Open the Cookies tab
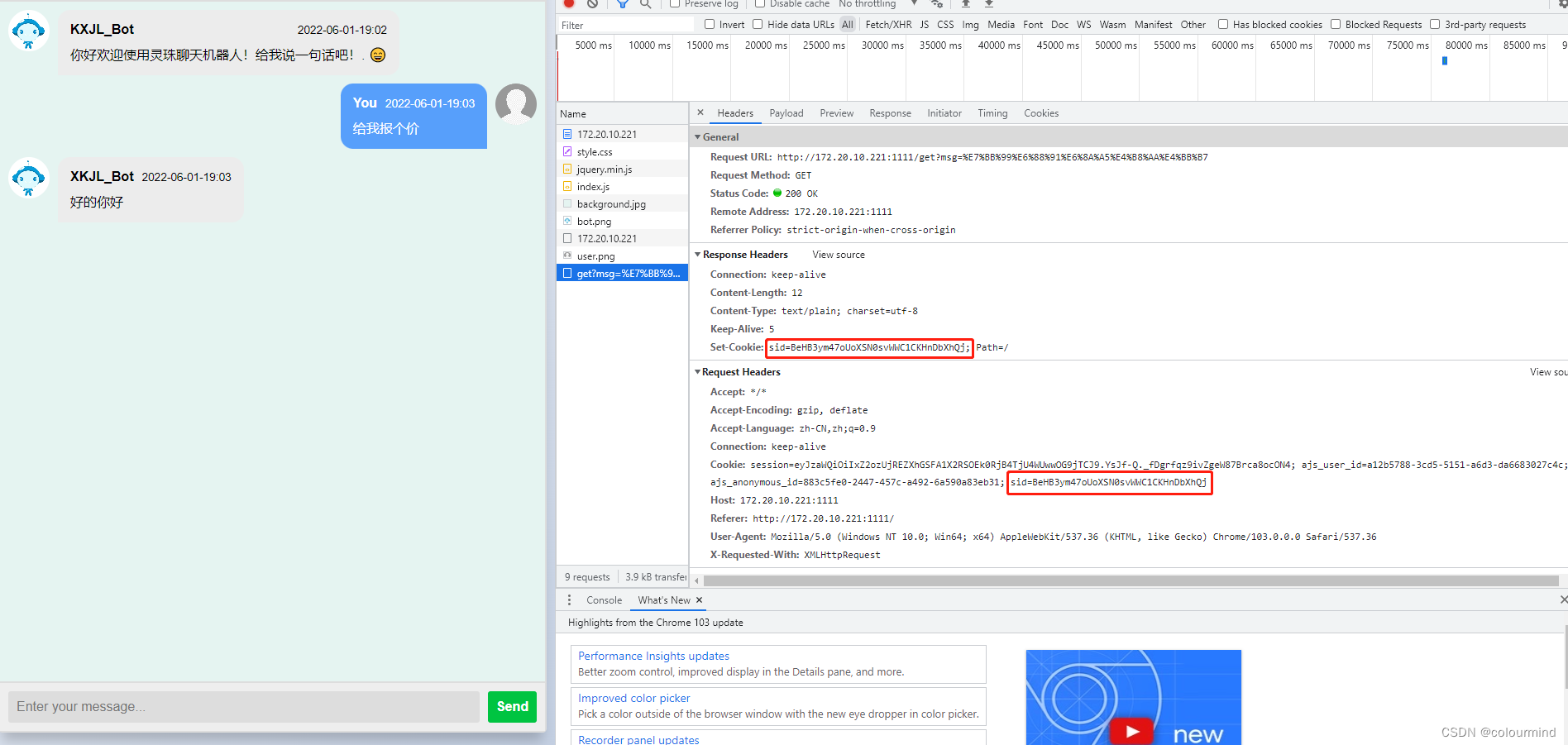 click(1041, 113)
